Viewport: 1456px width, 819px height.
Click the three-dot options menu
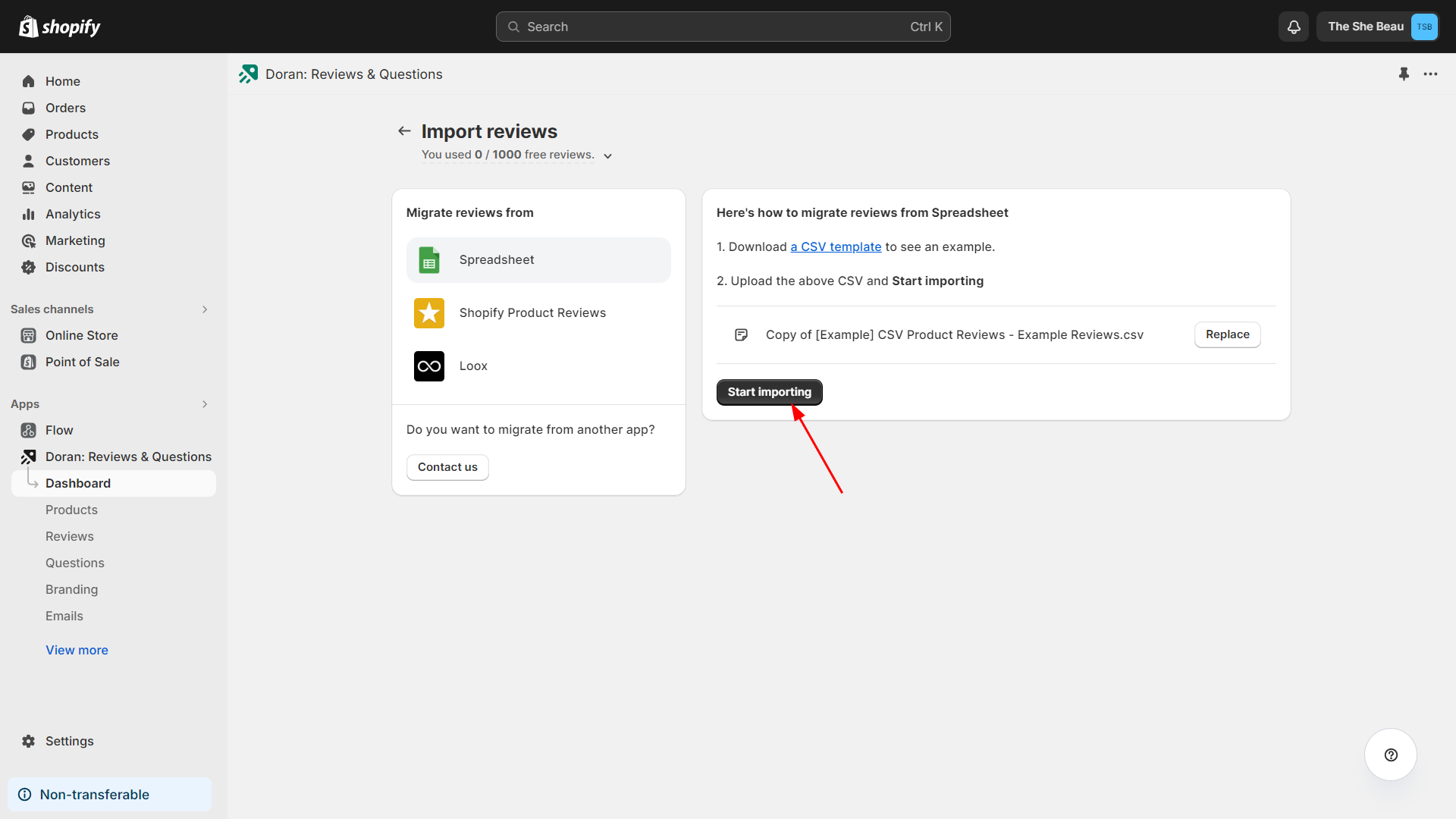(x=1432, y=74)
